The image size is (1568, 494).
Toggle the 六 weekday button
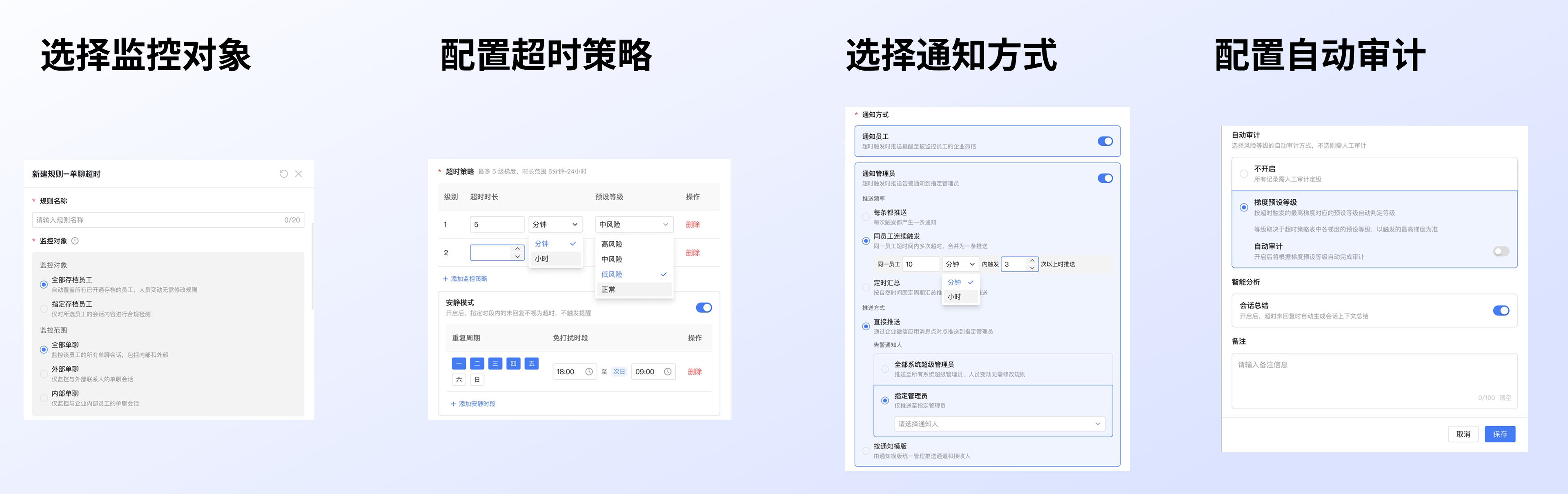459,380
